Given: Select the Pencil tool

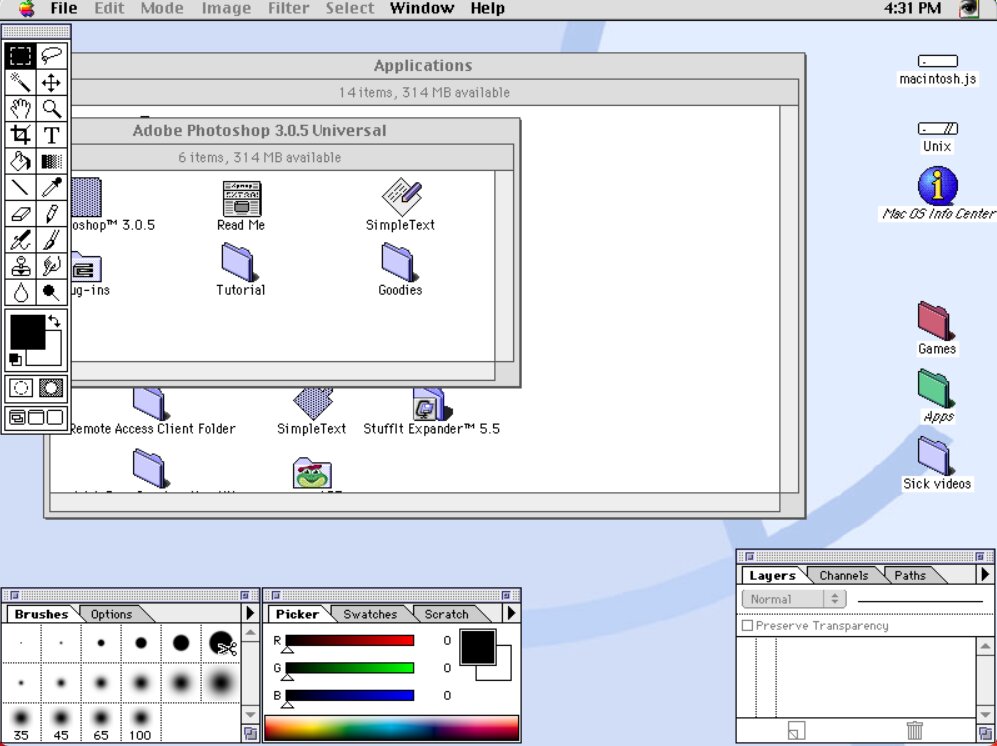Looking at the screenshot, I should [x=52, y=214].
